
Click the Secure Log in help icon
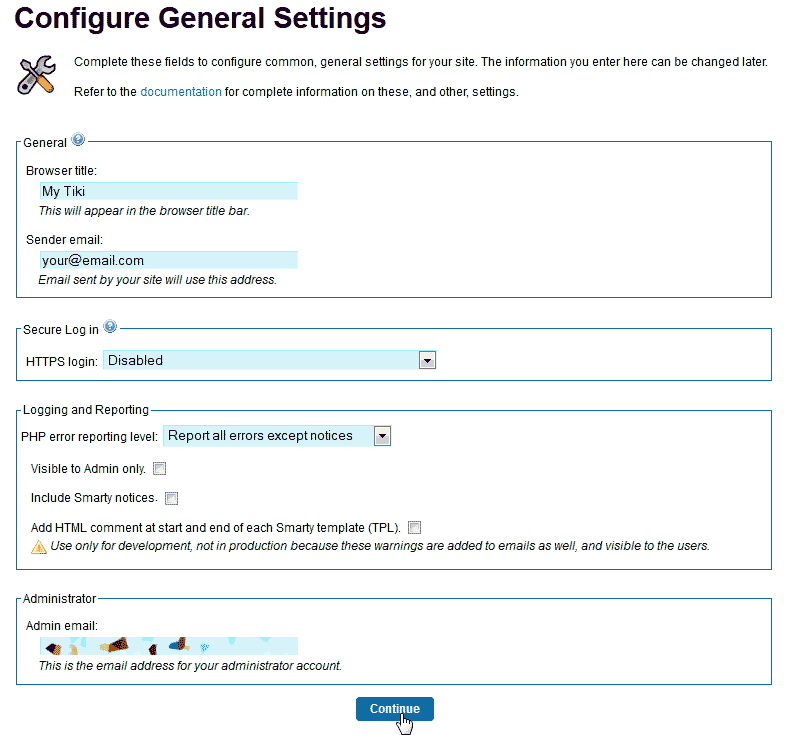tap(110, 327)
